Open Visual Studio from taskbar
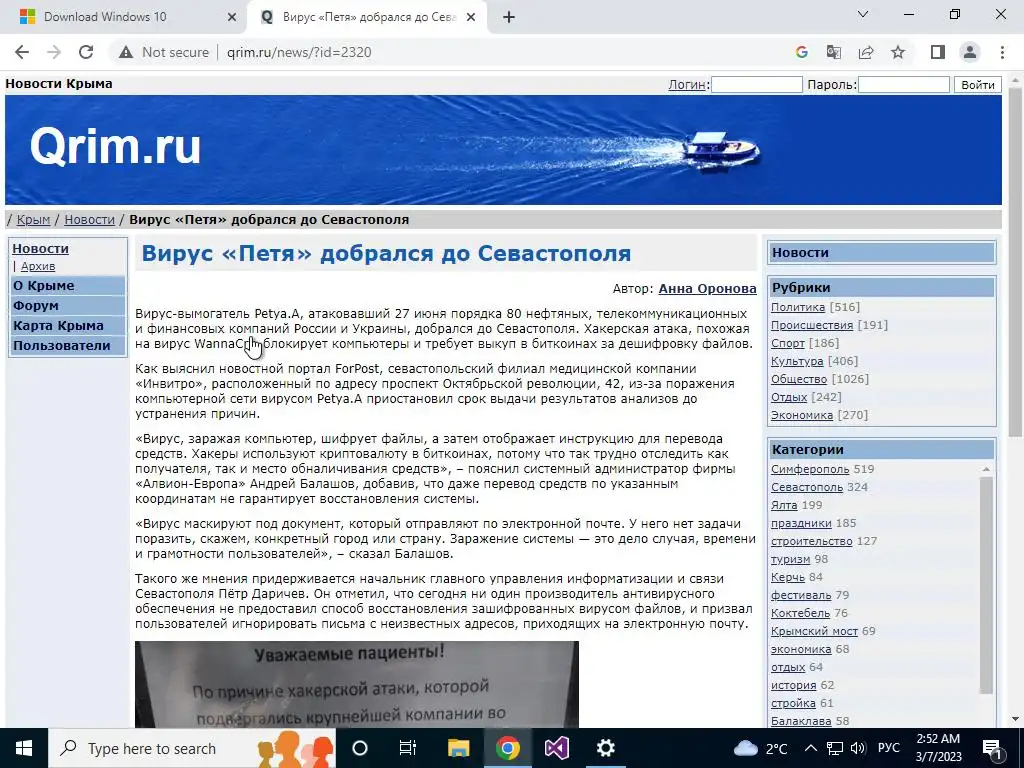 click(x=556, y=748)
